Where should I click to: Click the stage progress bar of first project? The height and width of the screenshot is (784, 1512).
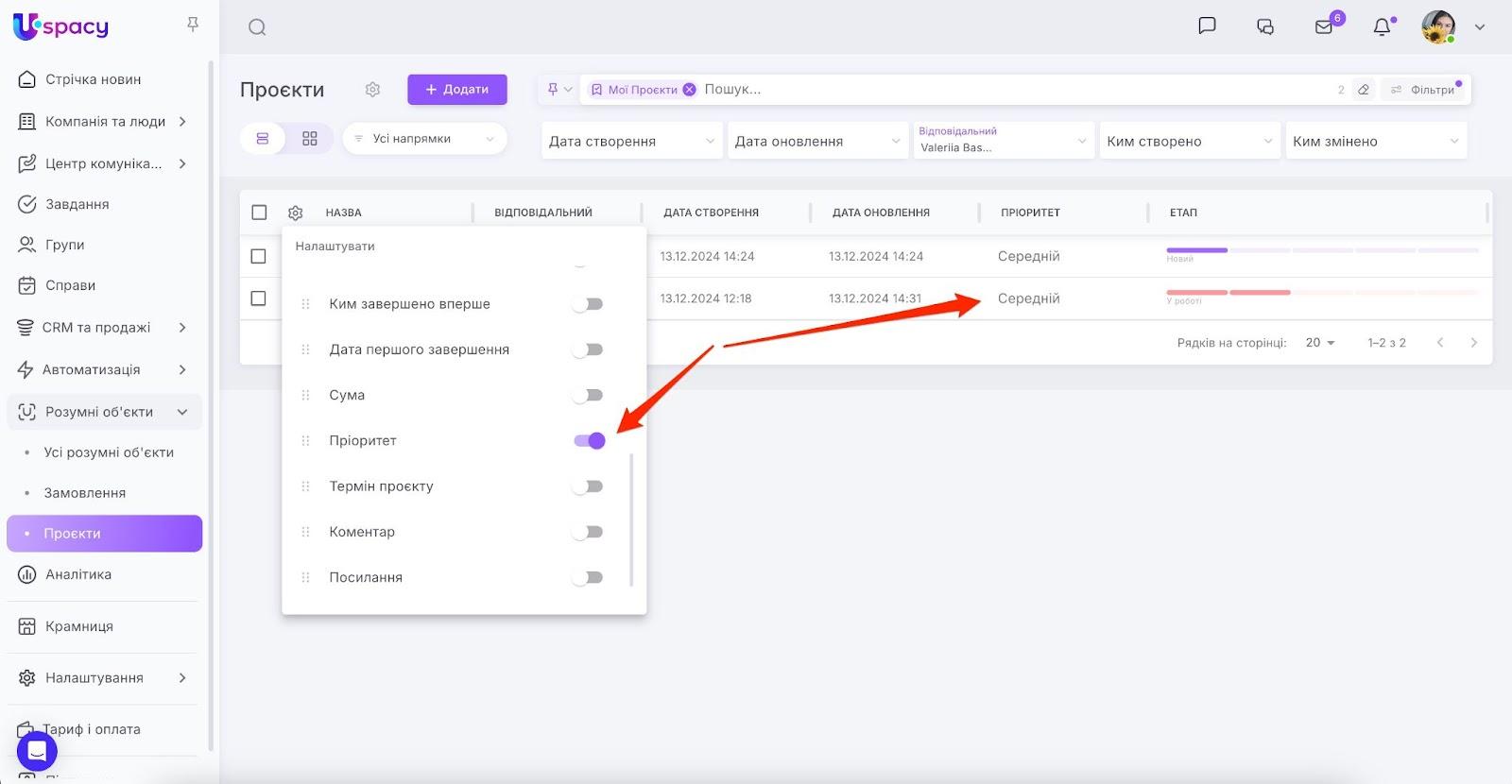(1321, 250)
